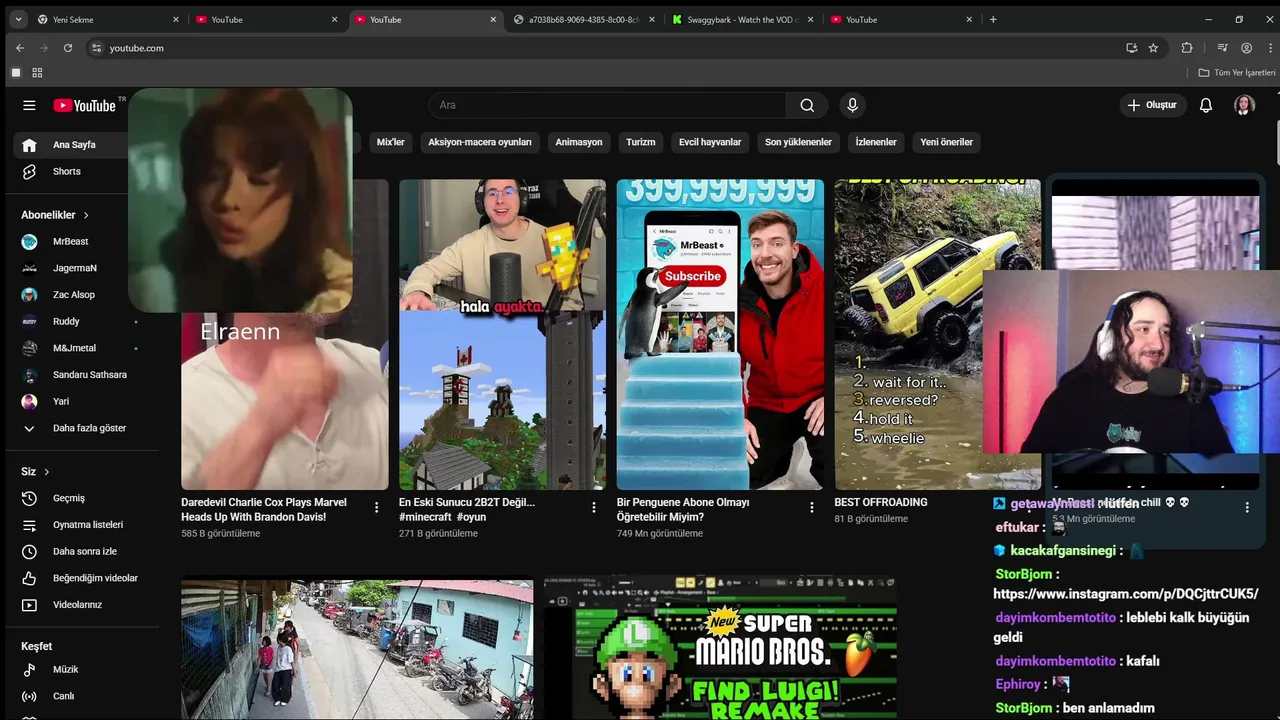Click the YouTube logo
The height and width of the screenshot is (720, 1280).
[x=85, y=105]
